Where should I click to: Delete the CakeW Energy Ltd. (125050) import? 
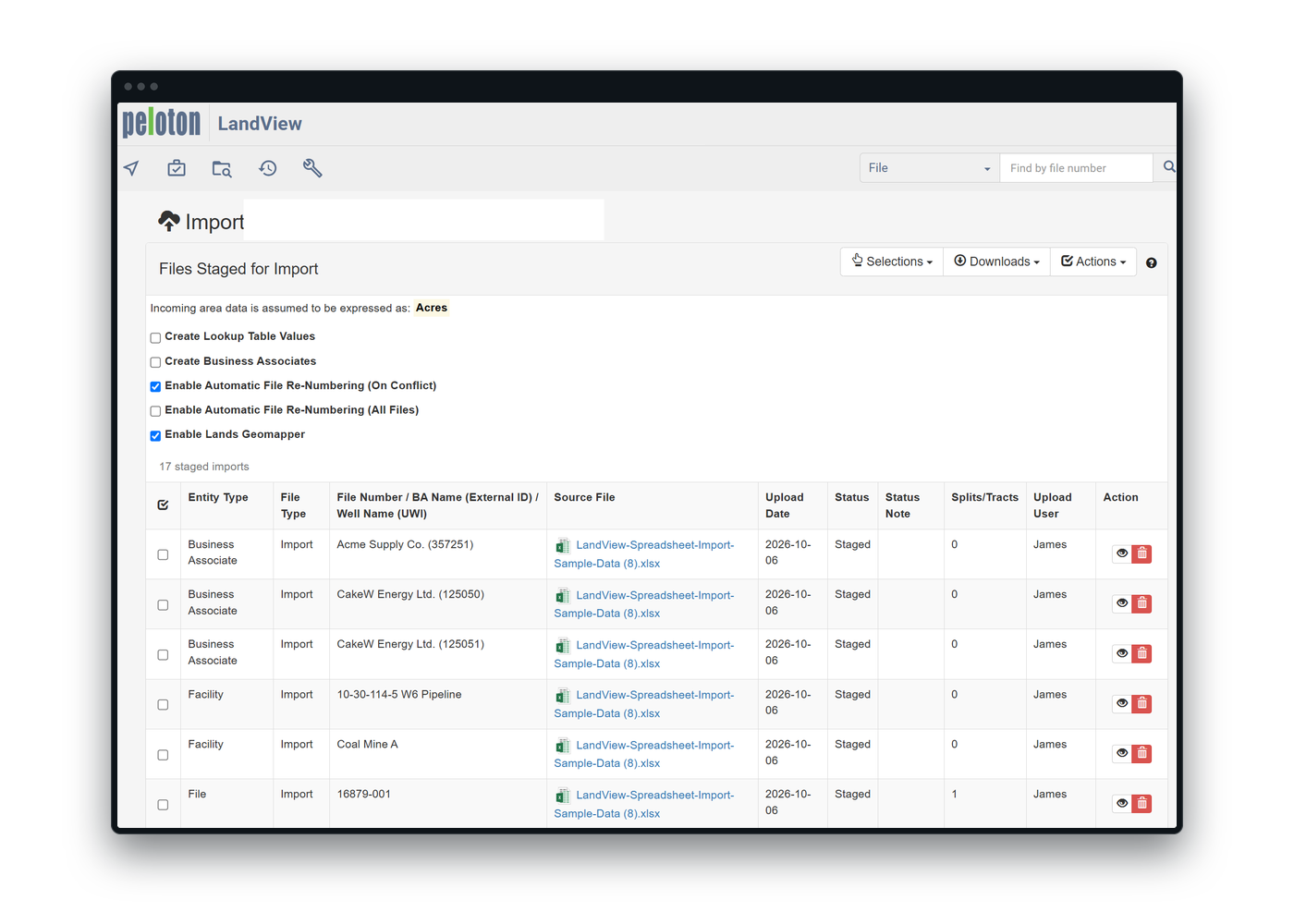pyautogui.click(x=1142, y=603)
